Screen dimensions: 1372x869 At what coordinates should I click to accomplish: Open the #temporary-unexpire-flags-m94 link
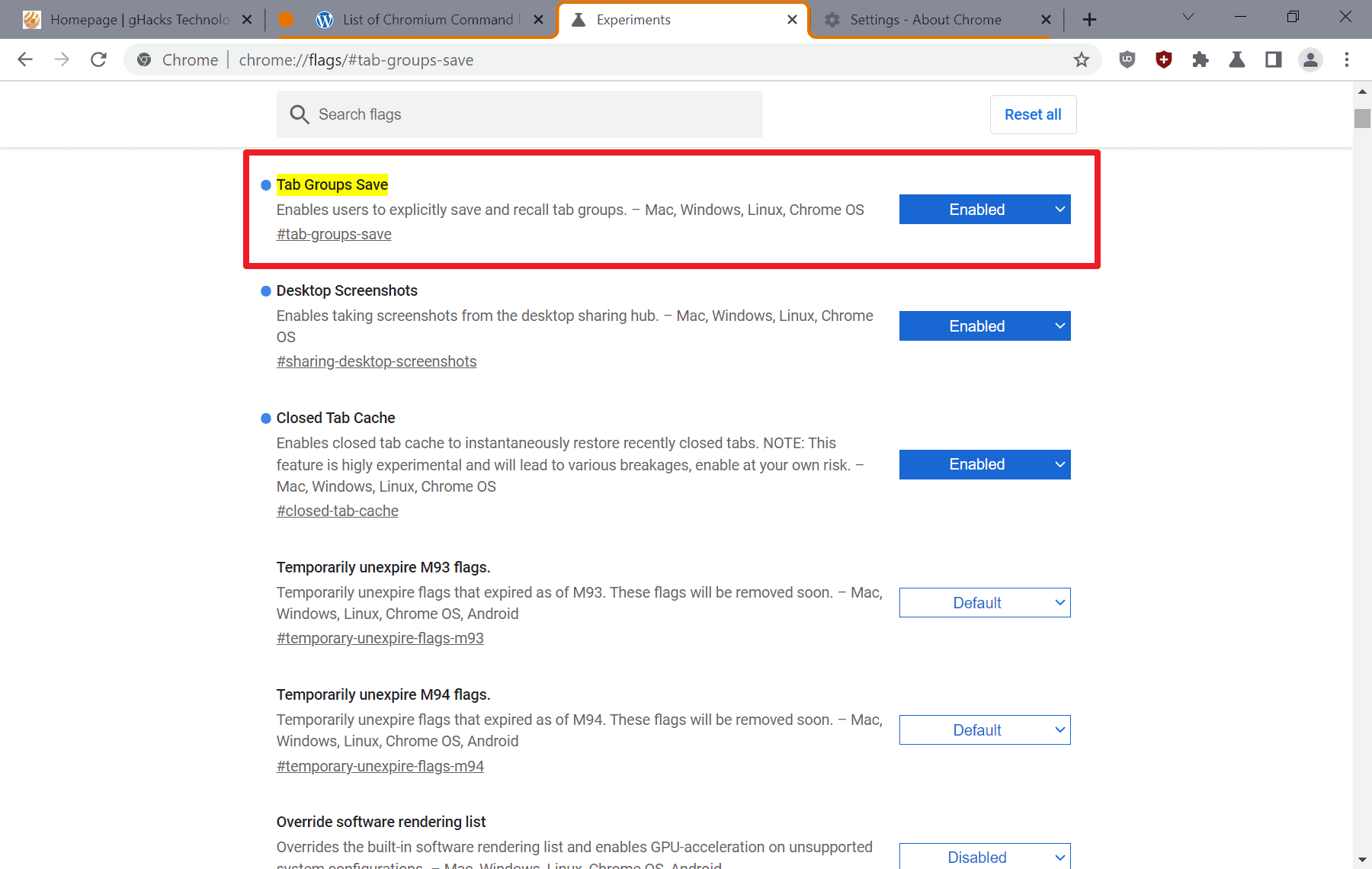tap(380, 766)
